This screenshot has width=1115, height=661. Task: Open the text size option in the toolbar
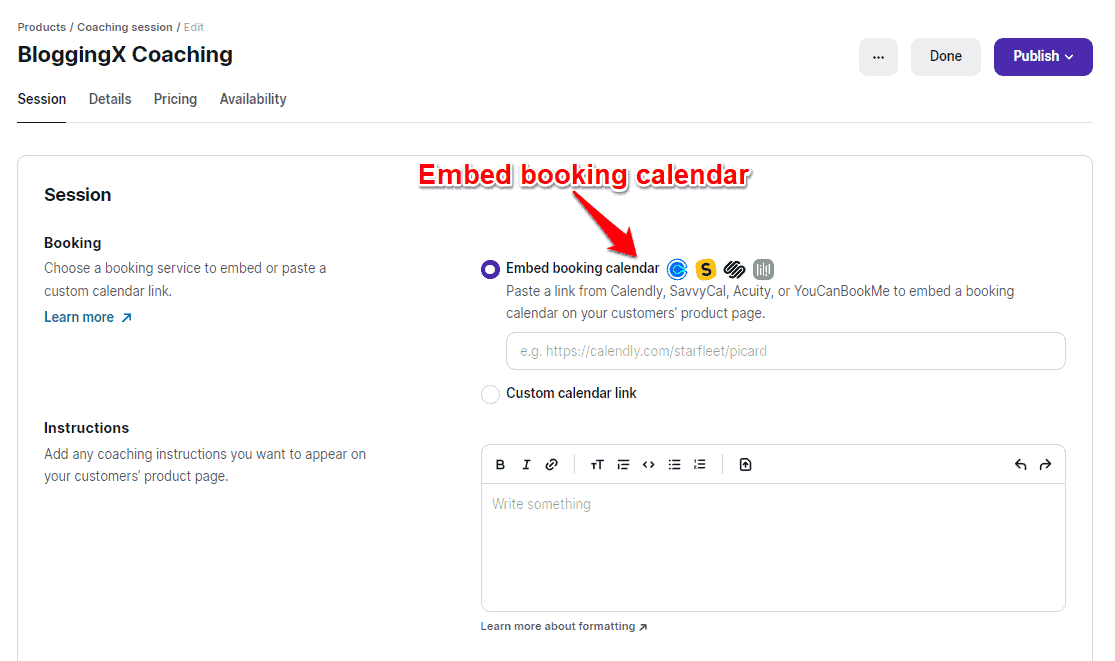click(597, 464)
